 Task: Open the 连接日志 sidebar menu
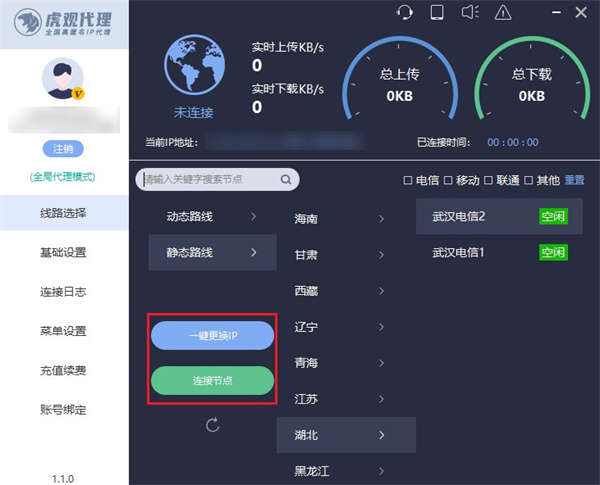click(x=64, y=292)
